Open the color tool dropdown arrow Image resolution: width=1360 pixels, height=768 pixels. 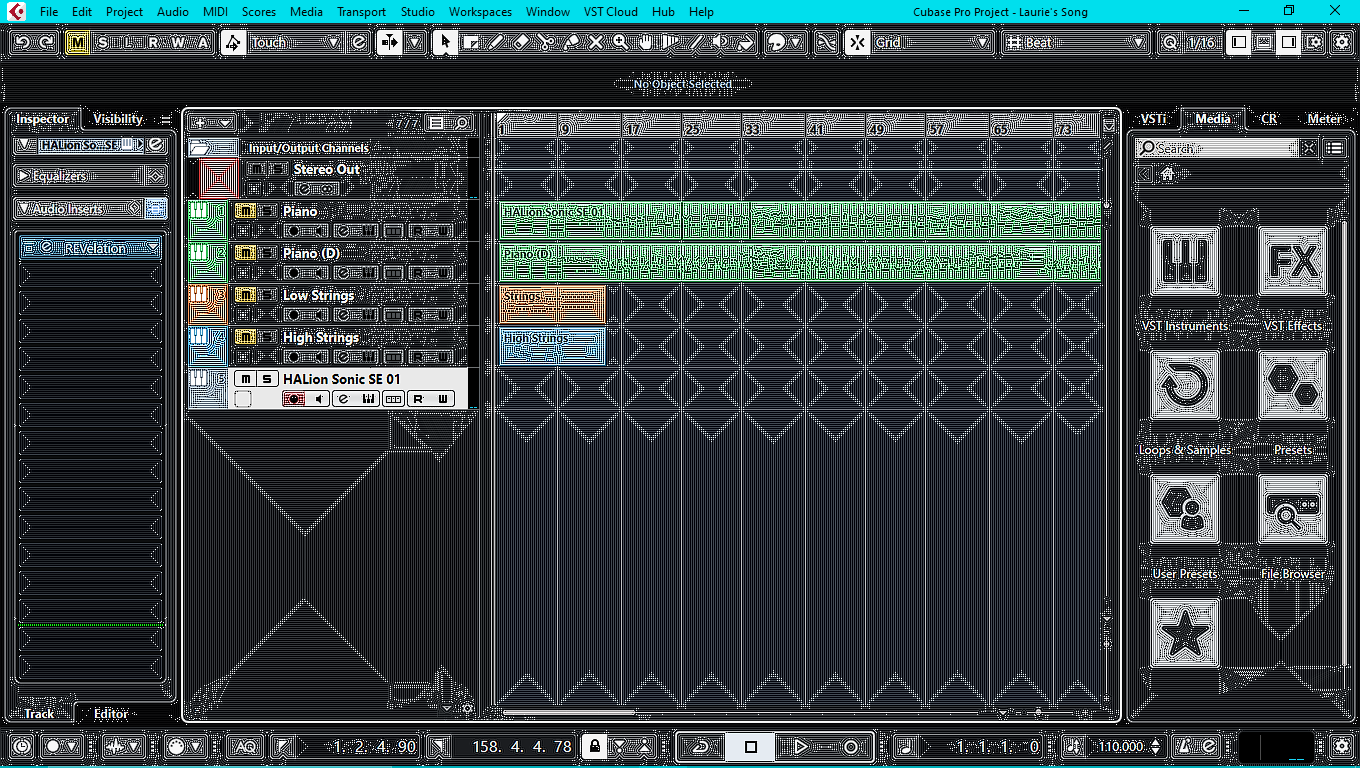click(x=796, y=42)
